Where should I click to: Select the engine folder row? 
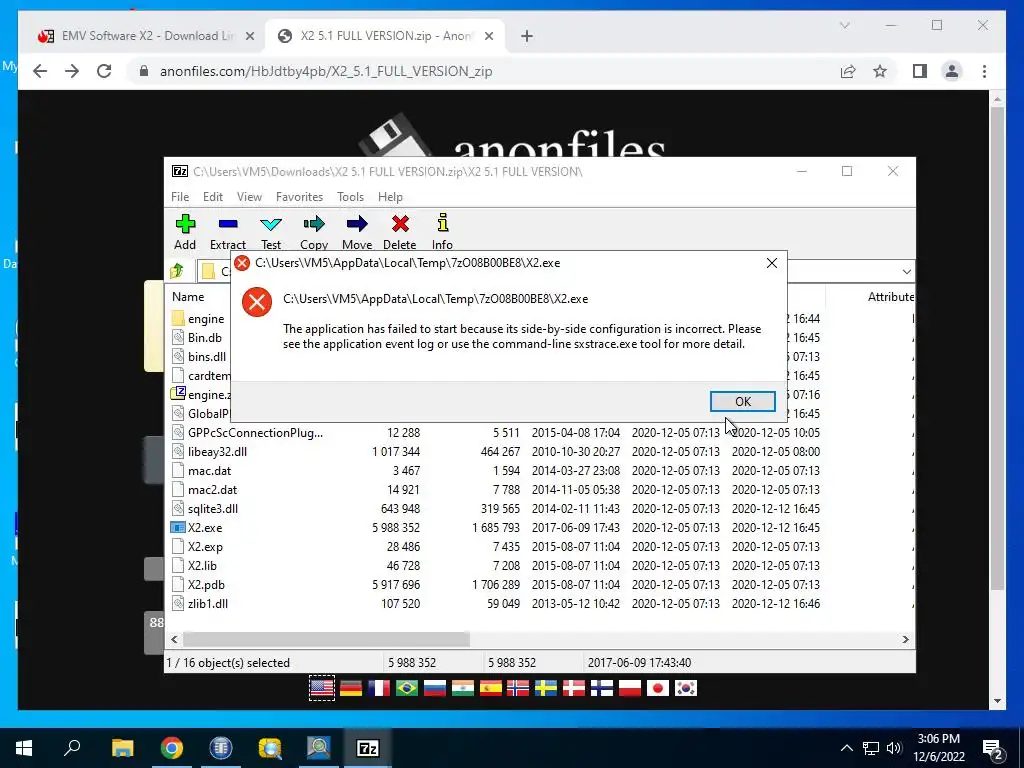point(200,319)
